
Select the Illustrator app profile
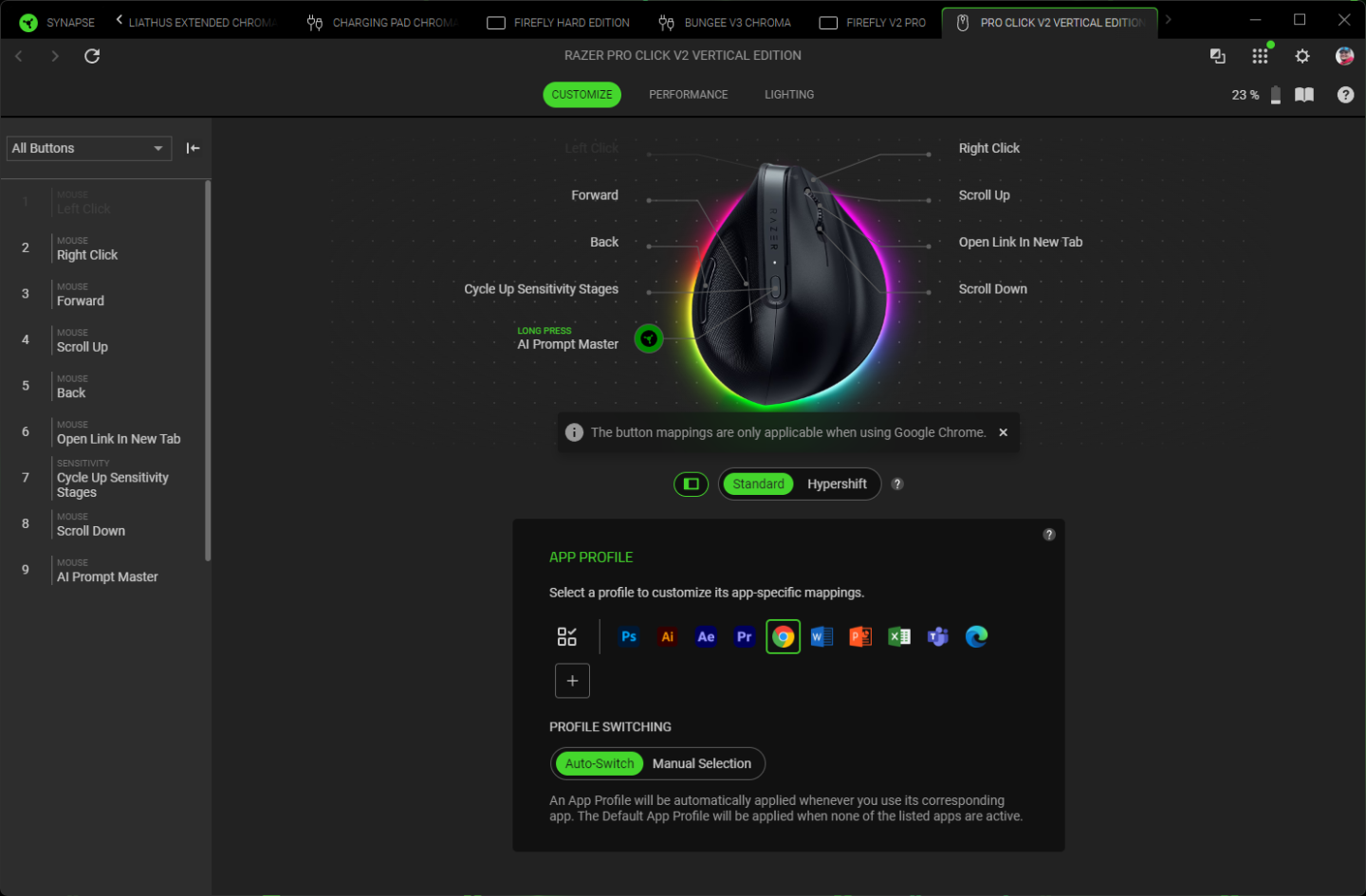[668, 637]
